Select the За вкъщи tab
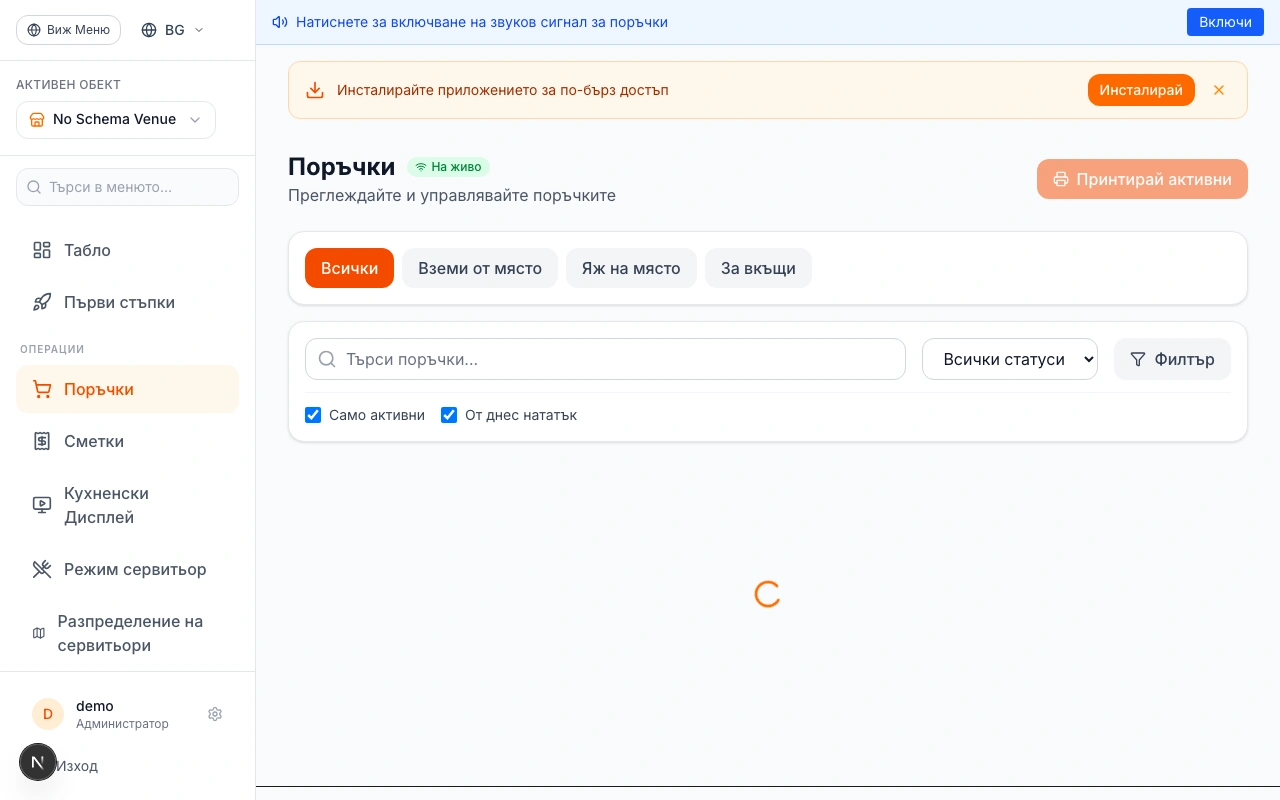 (x=758, y=268)
